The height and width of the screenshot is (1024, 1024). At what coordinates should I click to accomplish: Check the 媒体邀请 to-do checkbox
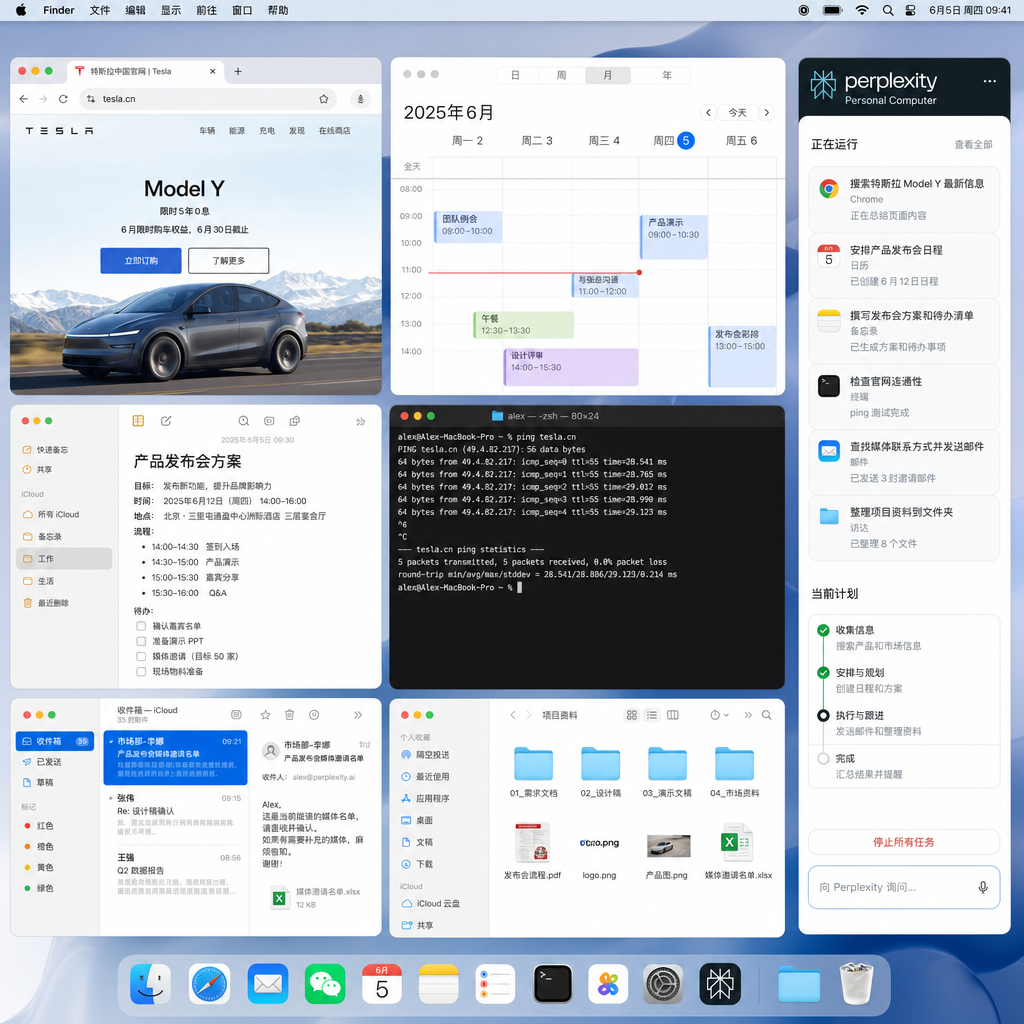(x=140, y=656)
